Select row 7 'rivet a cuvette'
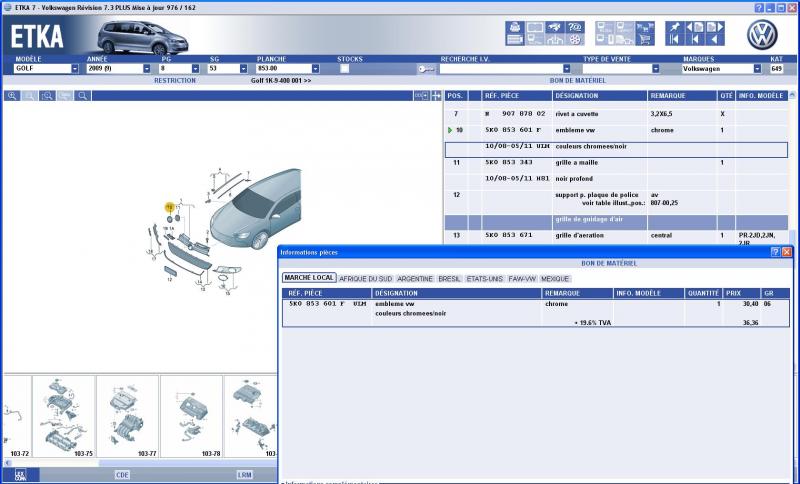The height and width of the screenshot is (484, 800). 616,114
